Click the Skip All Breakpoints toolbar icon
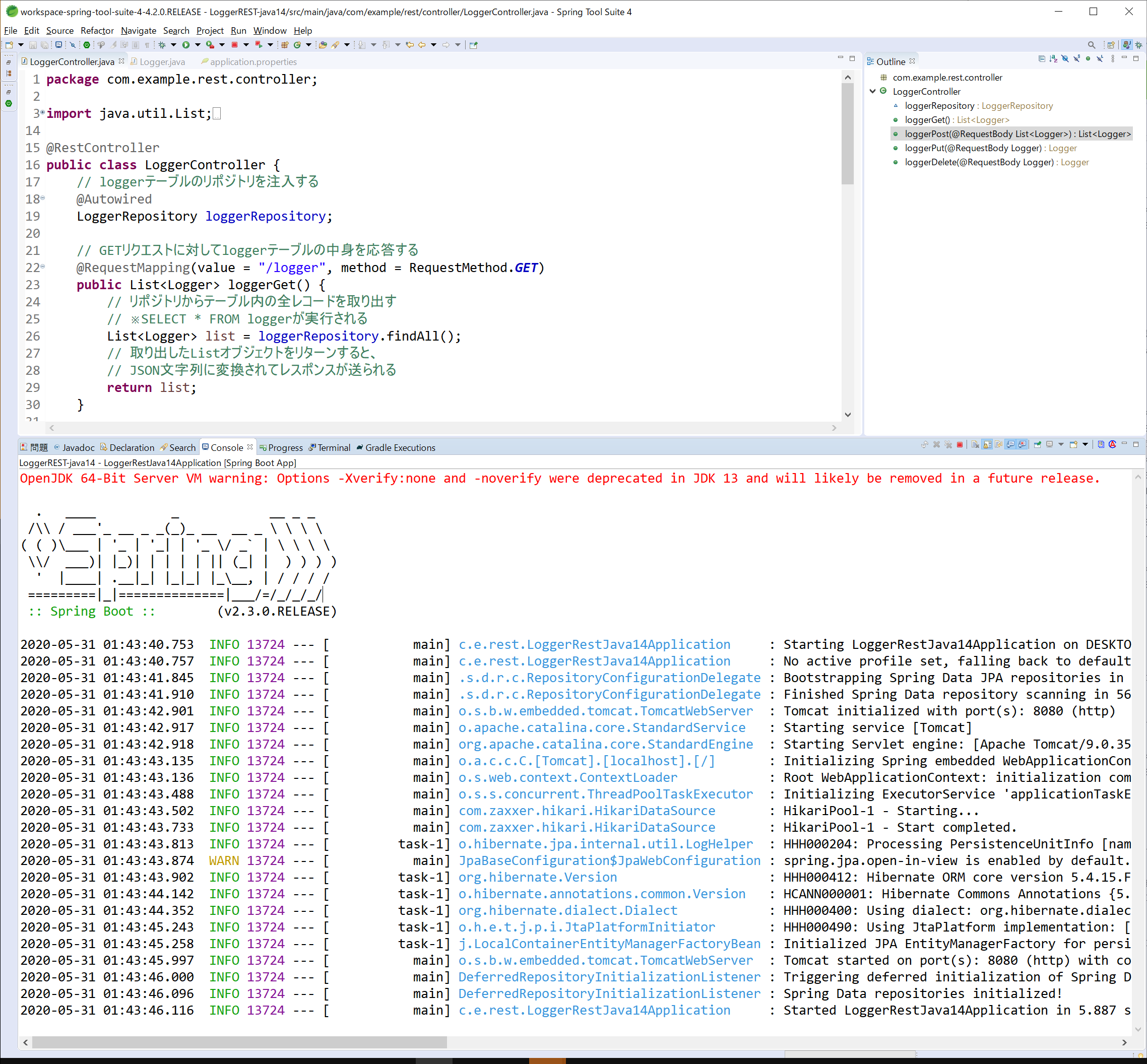 tap(73, 45)
